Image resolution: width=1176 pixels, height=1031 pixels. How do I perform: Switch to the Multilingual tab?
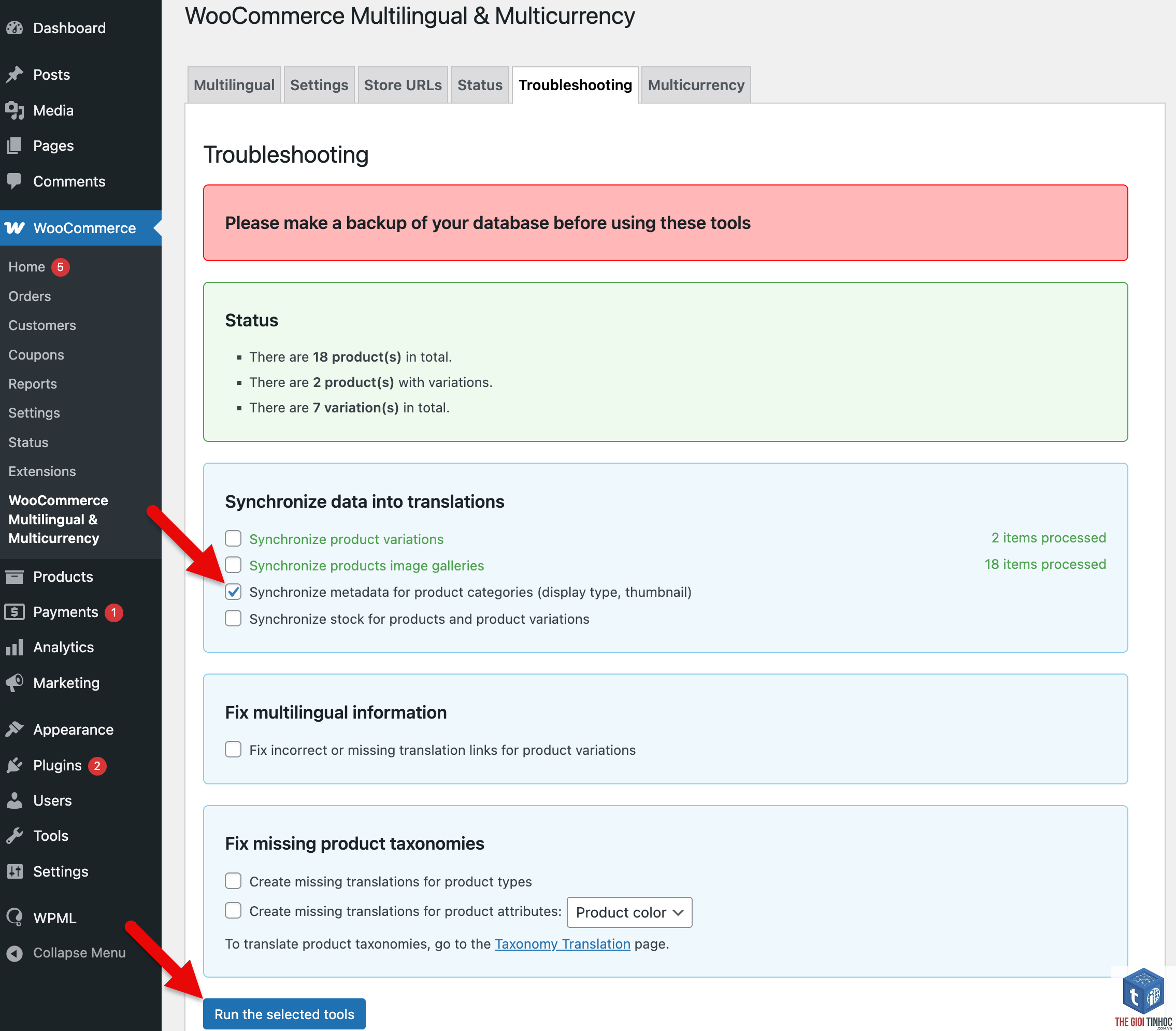[x=234, y=85]
